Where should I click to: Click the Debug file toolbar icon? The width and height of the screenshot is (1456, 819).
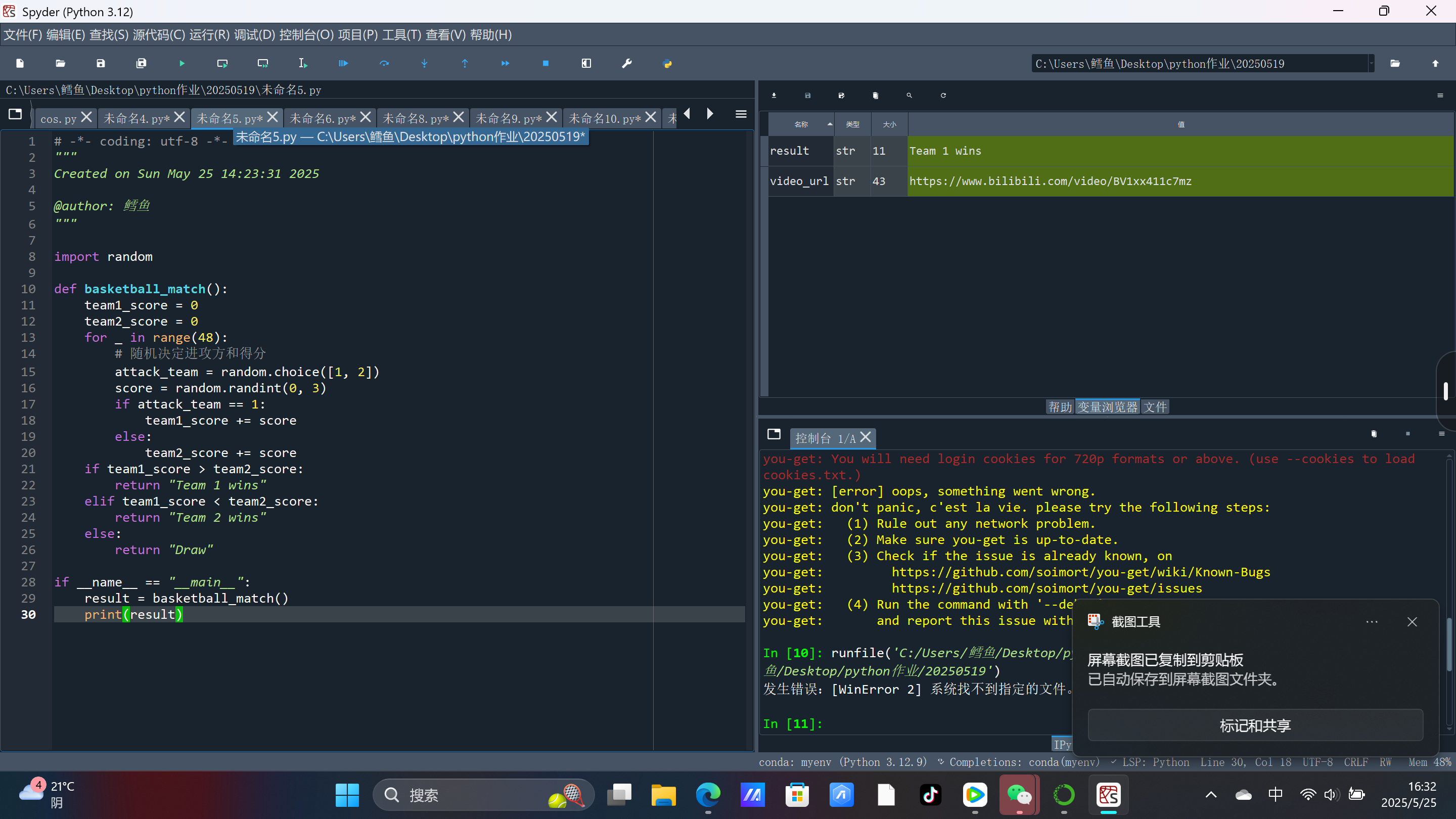pyautogui.click(x=343, y=63)
